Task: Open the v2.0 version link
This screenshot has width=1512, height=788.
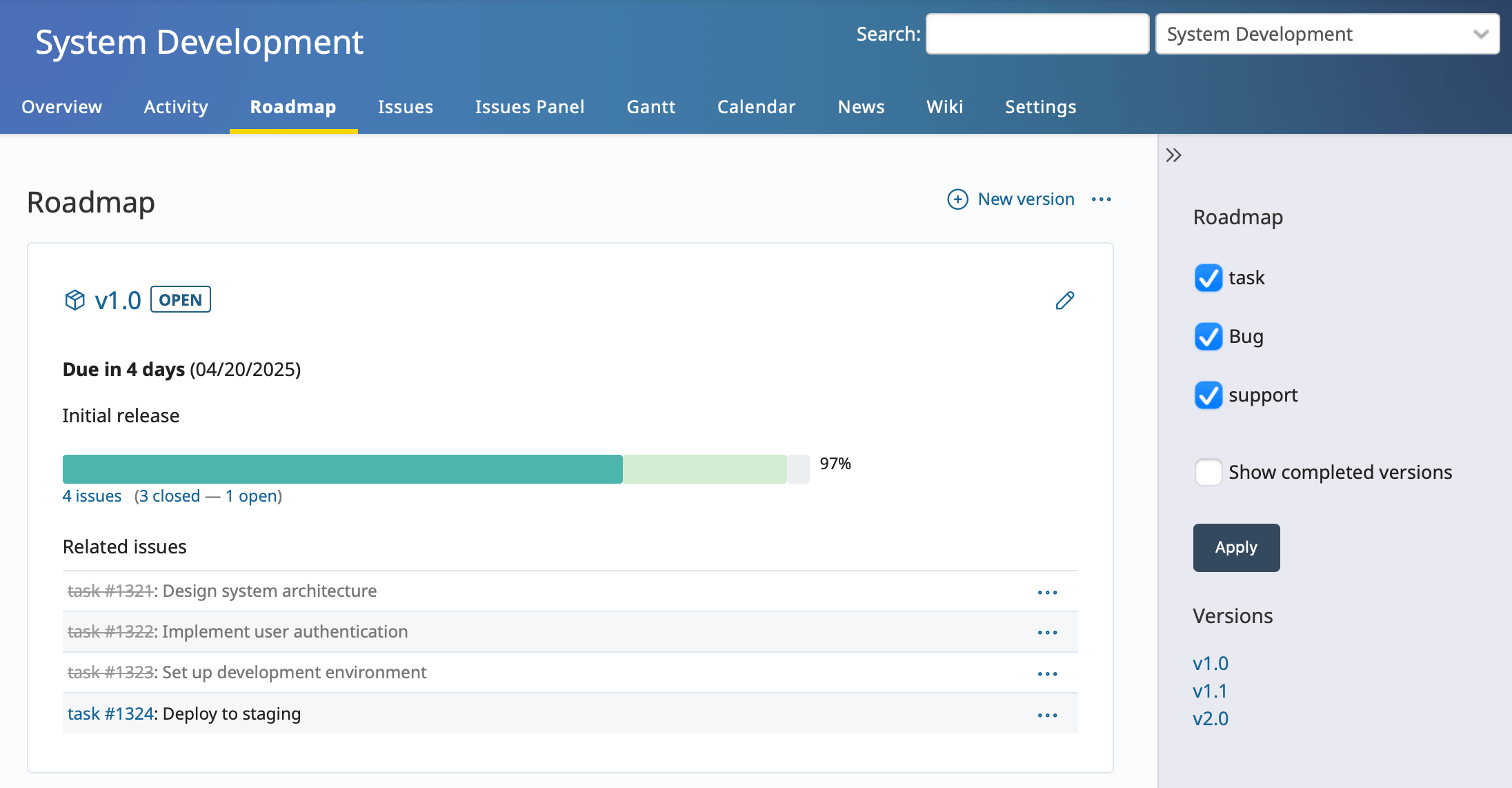Action: [x=1211, y=718]
